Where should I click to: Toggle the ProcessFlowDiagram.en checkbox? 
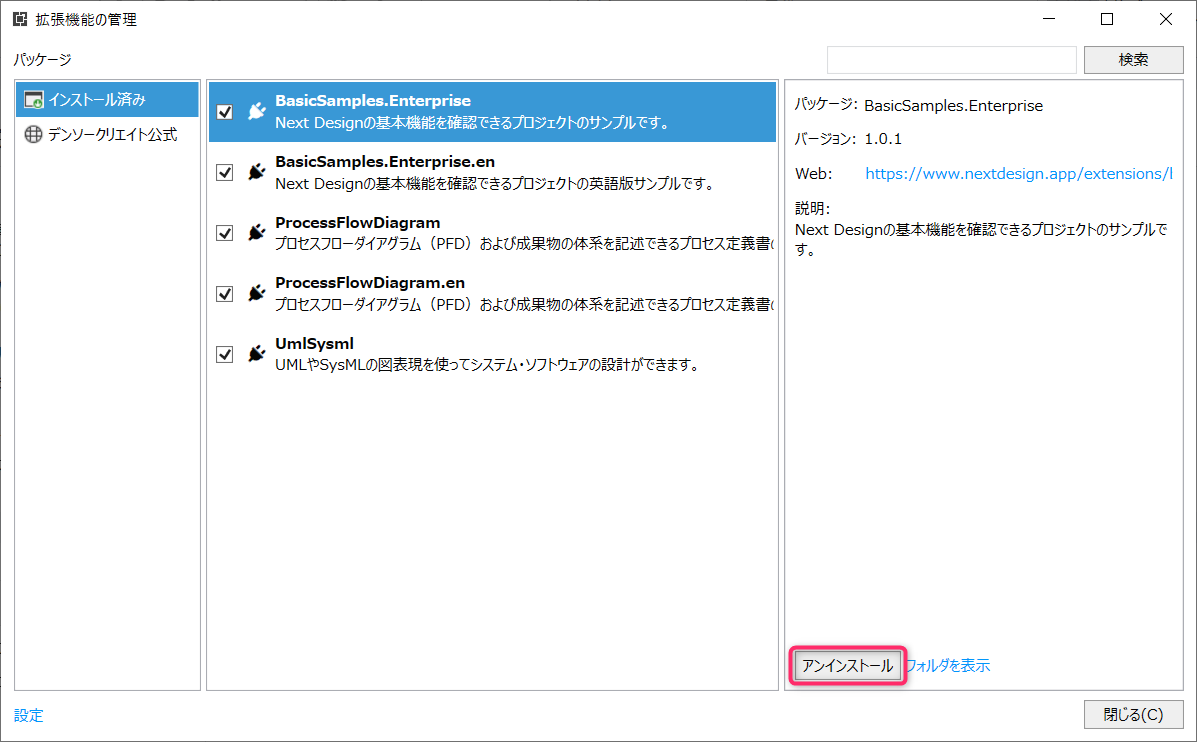tap(224, 293)
